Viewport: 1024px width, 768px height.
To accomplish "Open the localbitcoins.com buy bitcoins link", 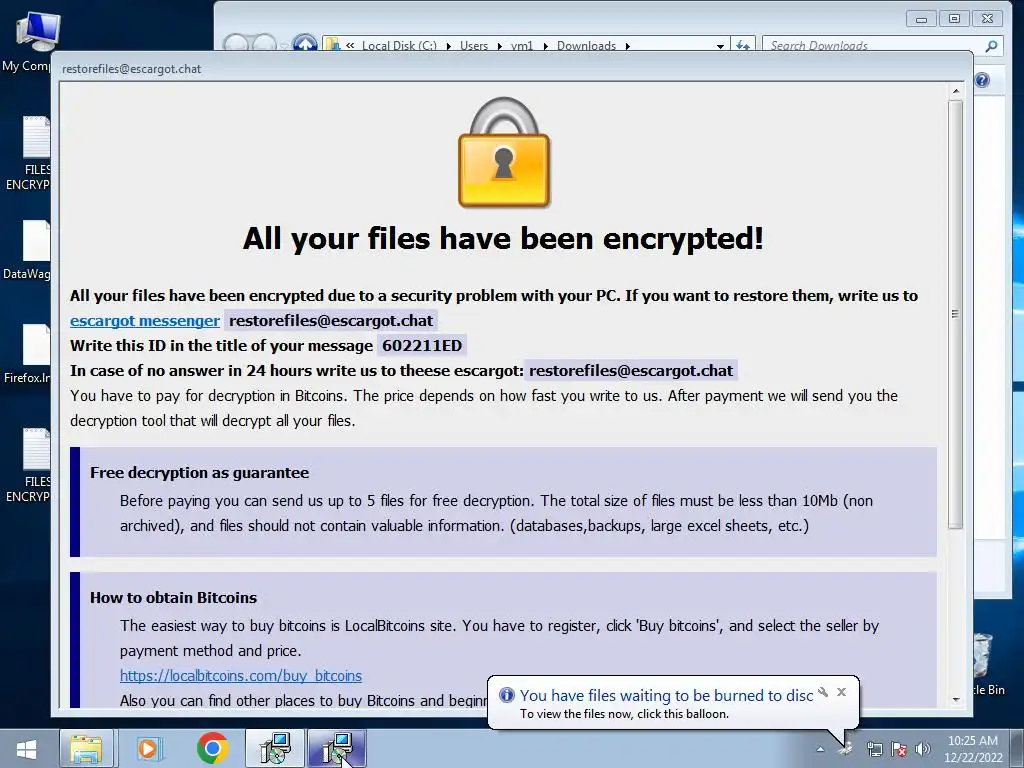I will point(240,675).
